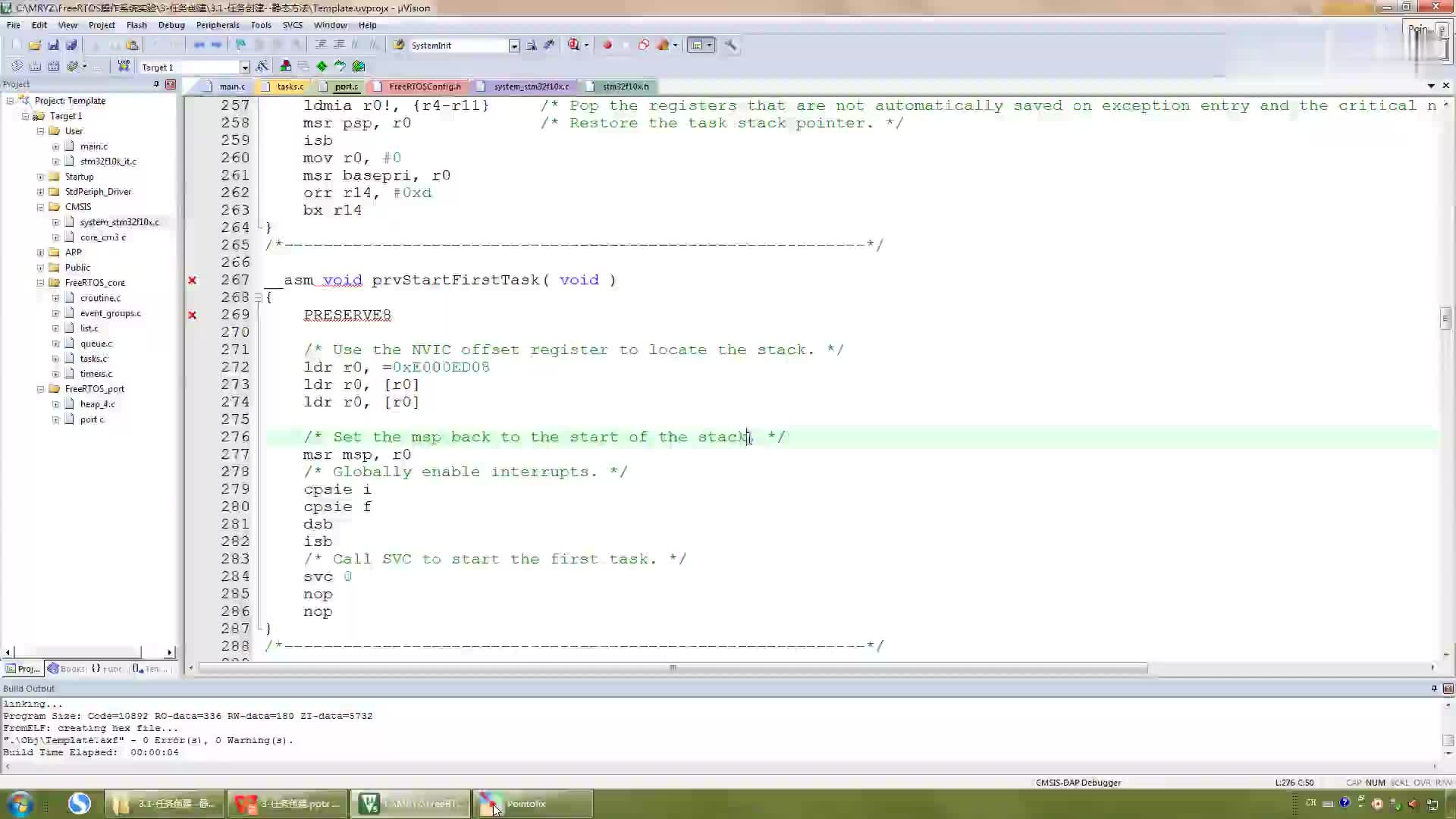Download code to flash with LOAD
This screenshot has width=1456, height=819.
pyautogui.click(x=124, y=67)
